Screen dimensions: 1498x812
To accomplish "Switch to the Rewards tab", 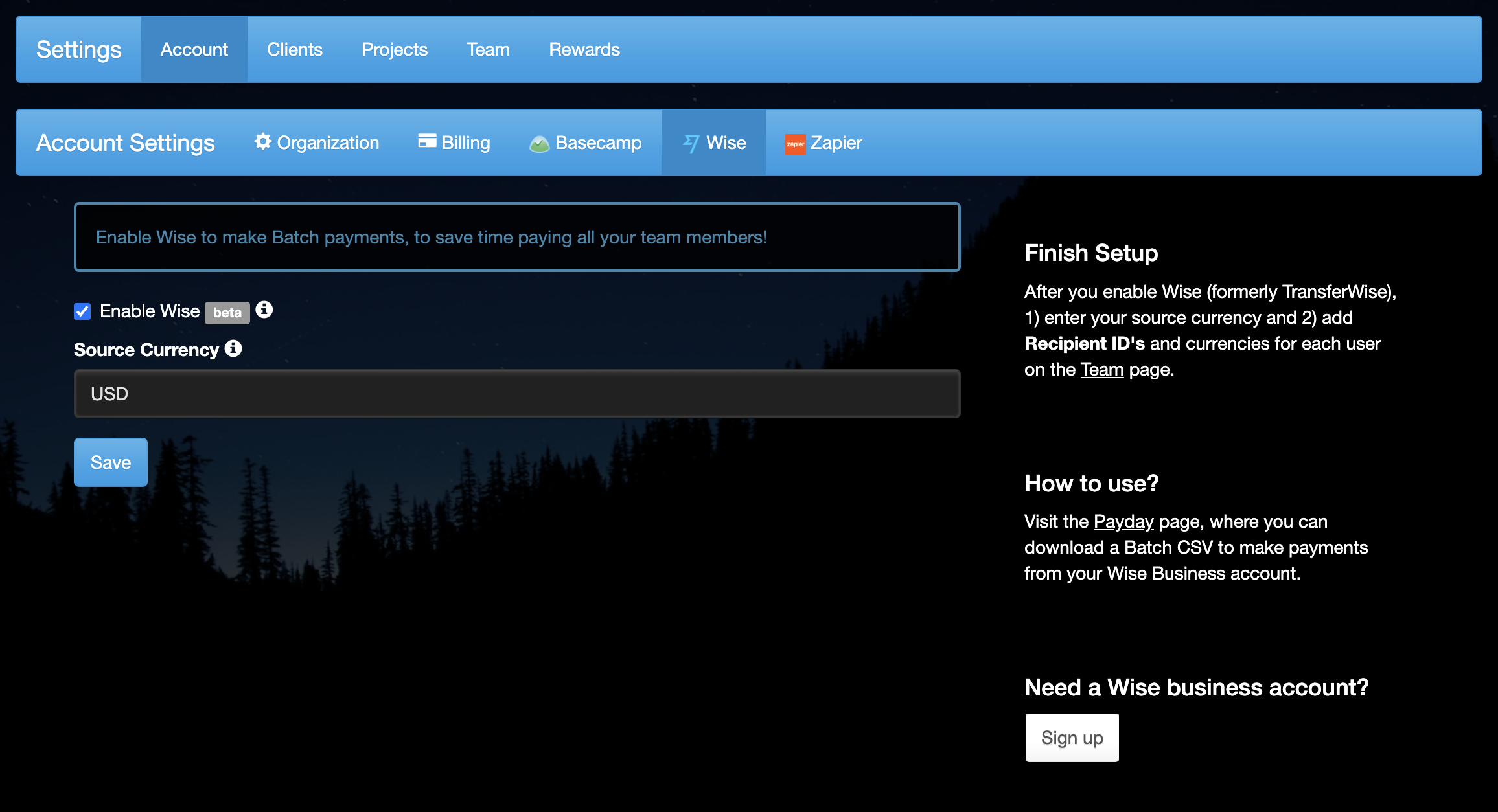I will [x=583, y=49].
